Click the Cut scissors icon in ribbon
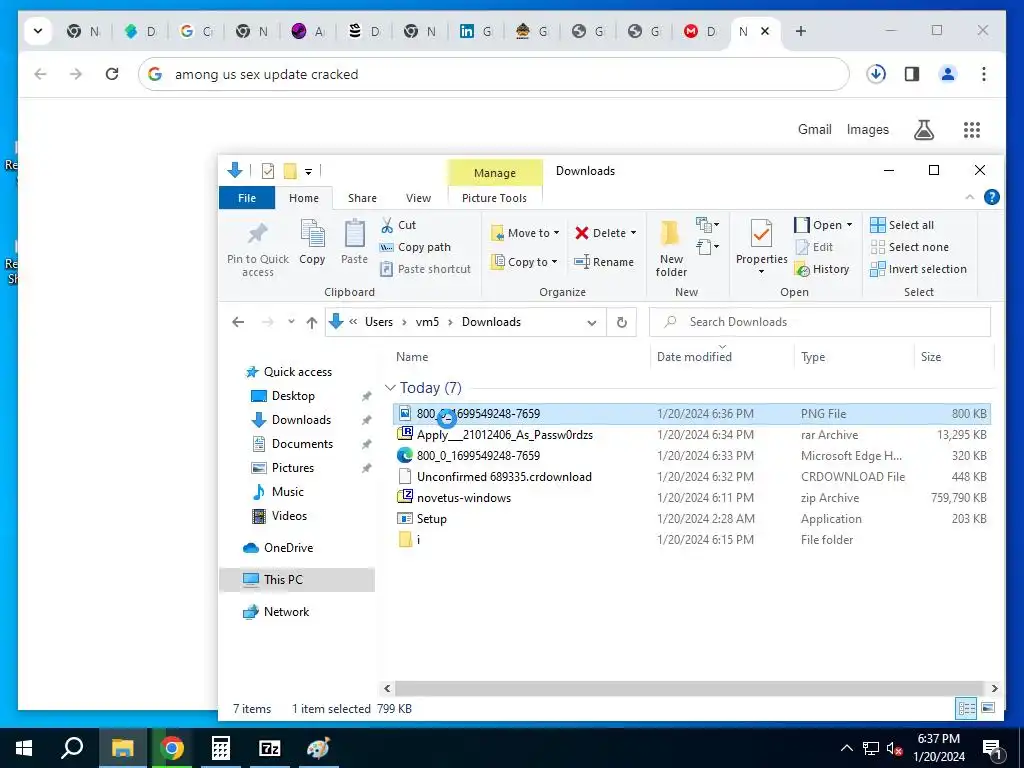Viewport: 1024px width, 768px height. click(x=387, y=225)
